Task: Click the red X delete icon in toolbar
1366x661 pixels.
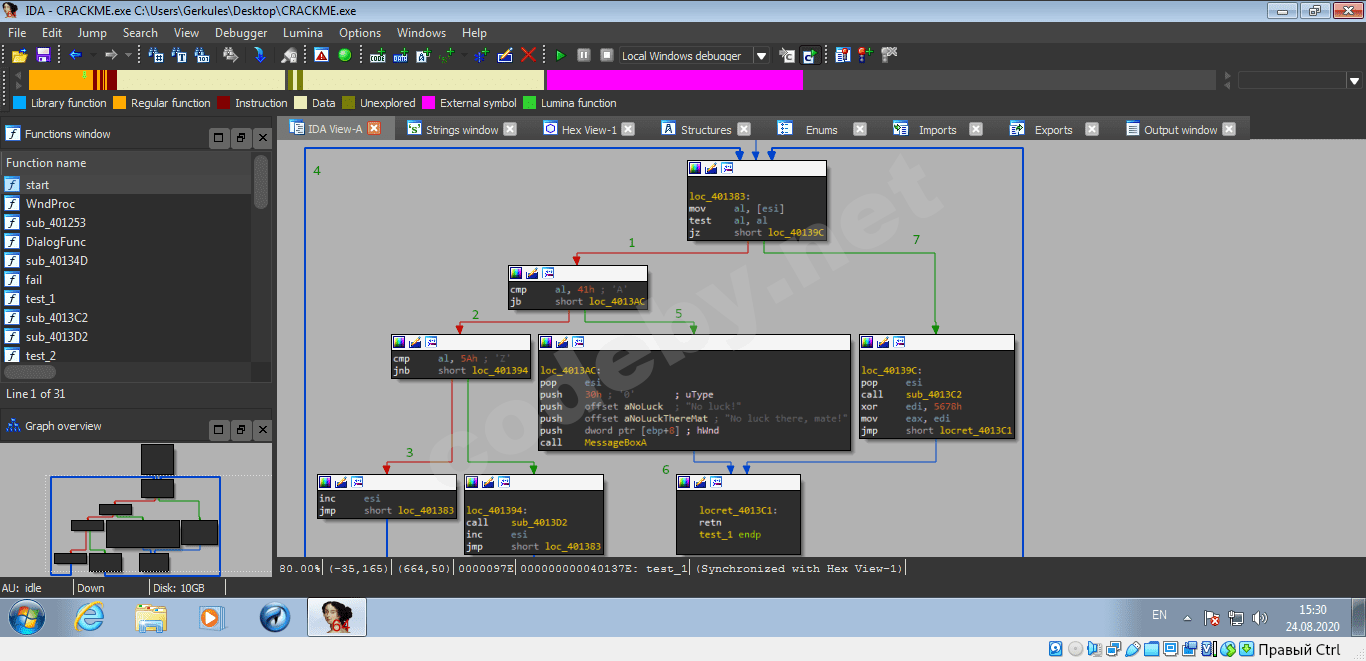Action: coord(528,56)
